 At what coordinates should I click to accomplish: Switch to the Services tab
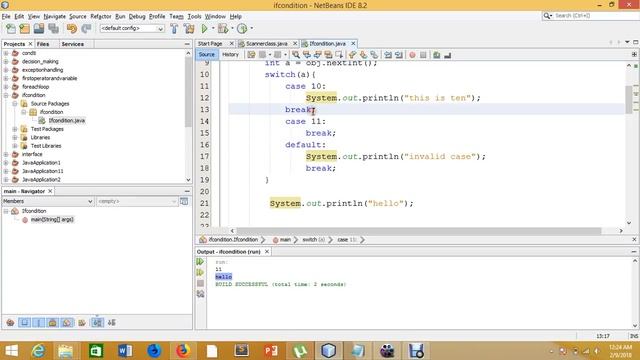click(73, 44)
